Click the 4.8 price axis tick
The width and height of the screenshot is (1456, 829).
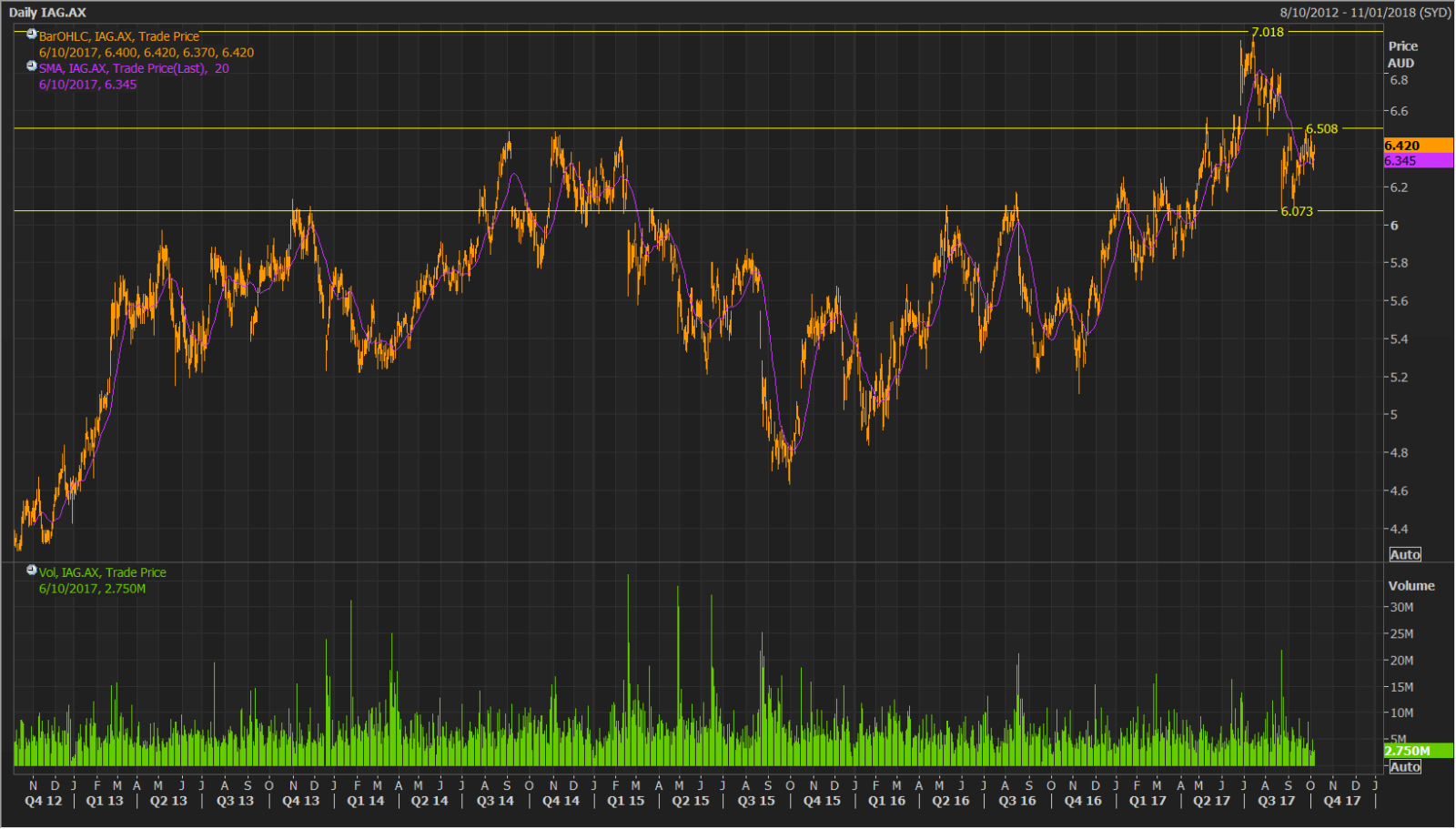pos(1399,453)
